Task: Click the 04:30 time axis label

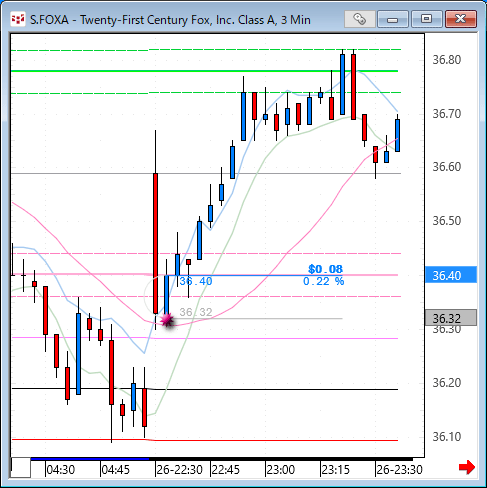Action: click(x=60, y=470)
